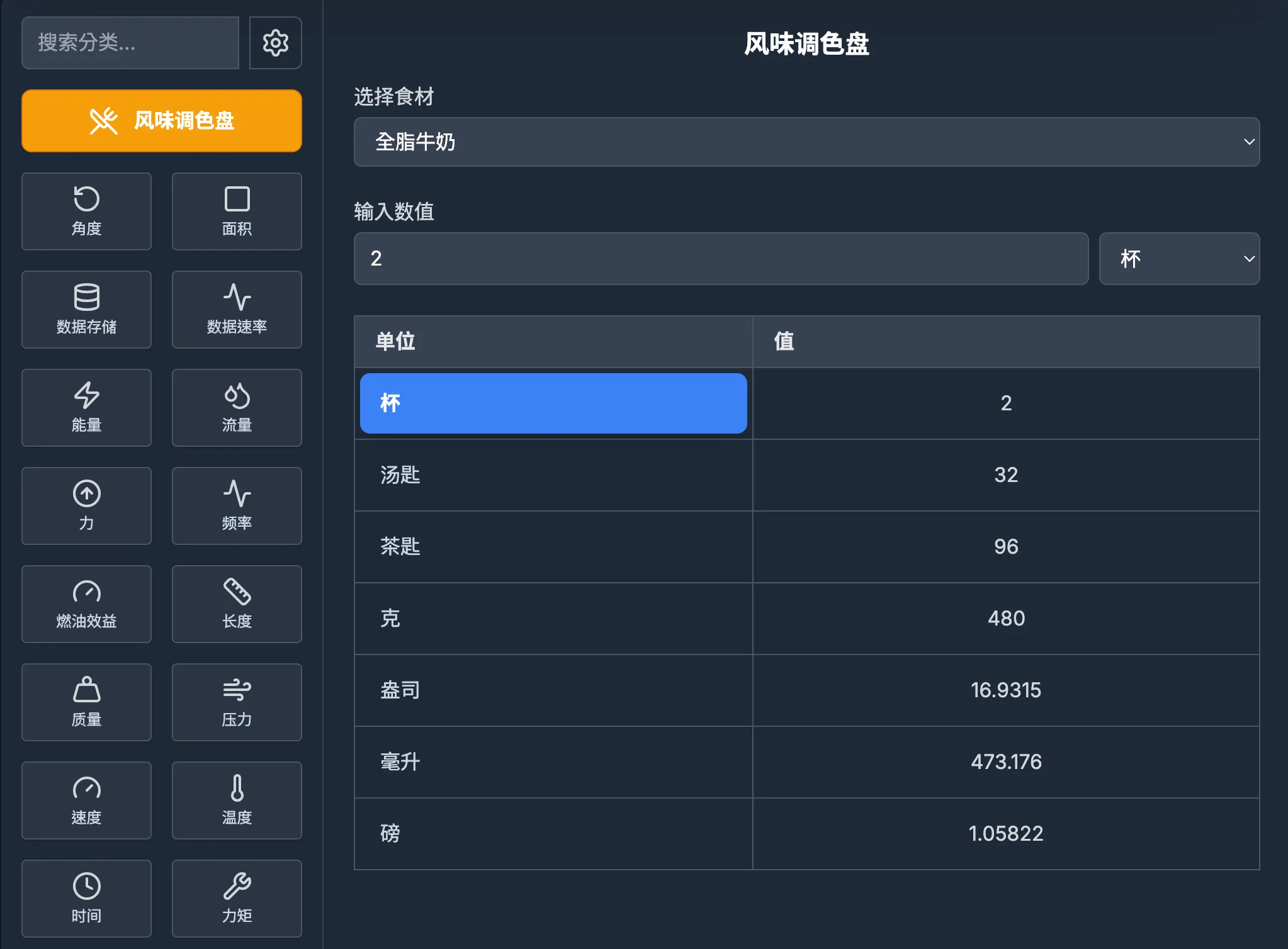The height and width of the screenshot is (949, 1288).
Task: Click the value 1.05822 for 磅
Action: pos(1006,834)
